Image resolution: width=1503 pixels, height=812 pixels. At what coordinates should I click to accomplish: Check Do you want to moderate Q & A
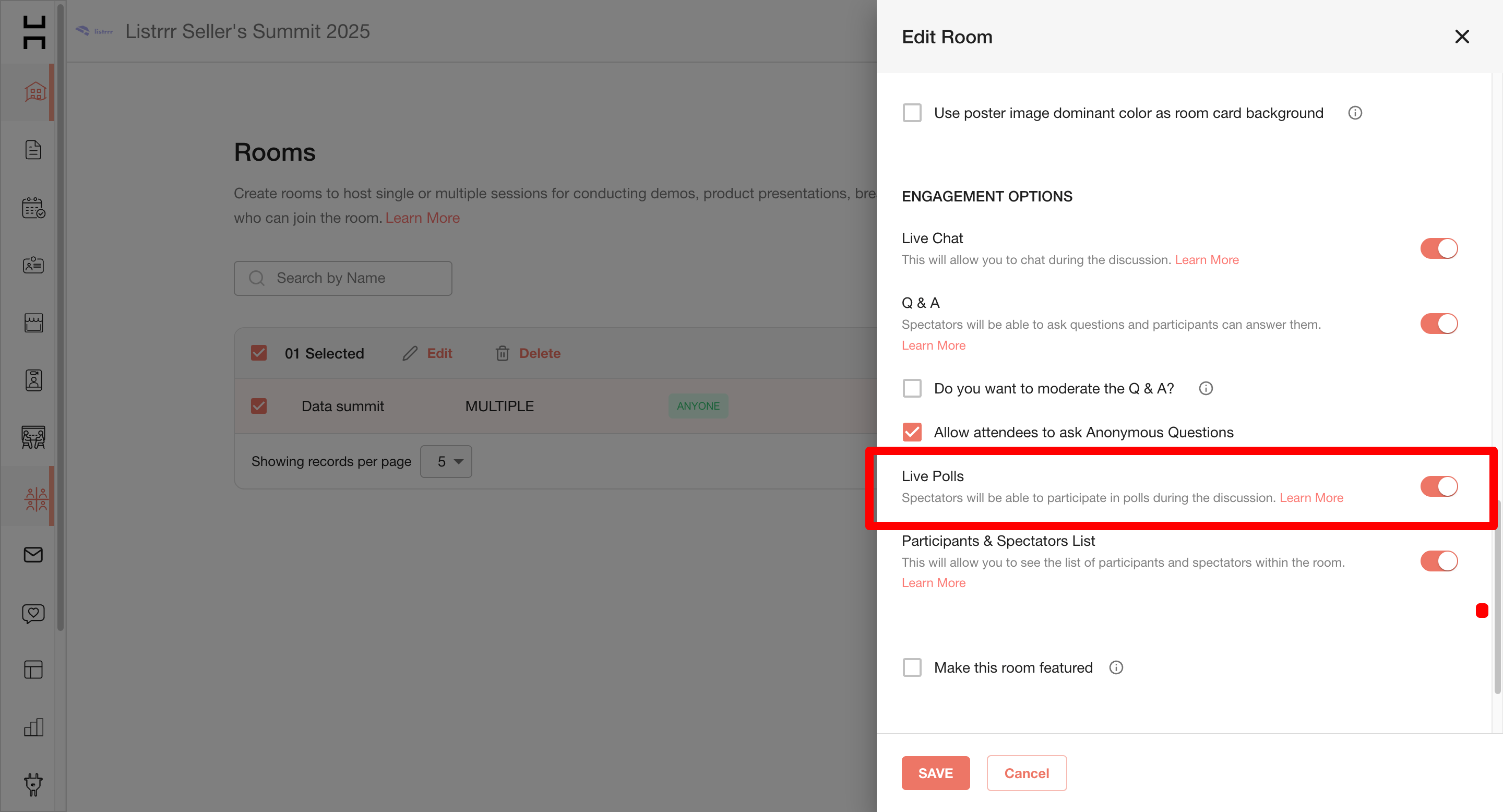tap(912, 388)
